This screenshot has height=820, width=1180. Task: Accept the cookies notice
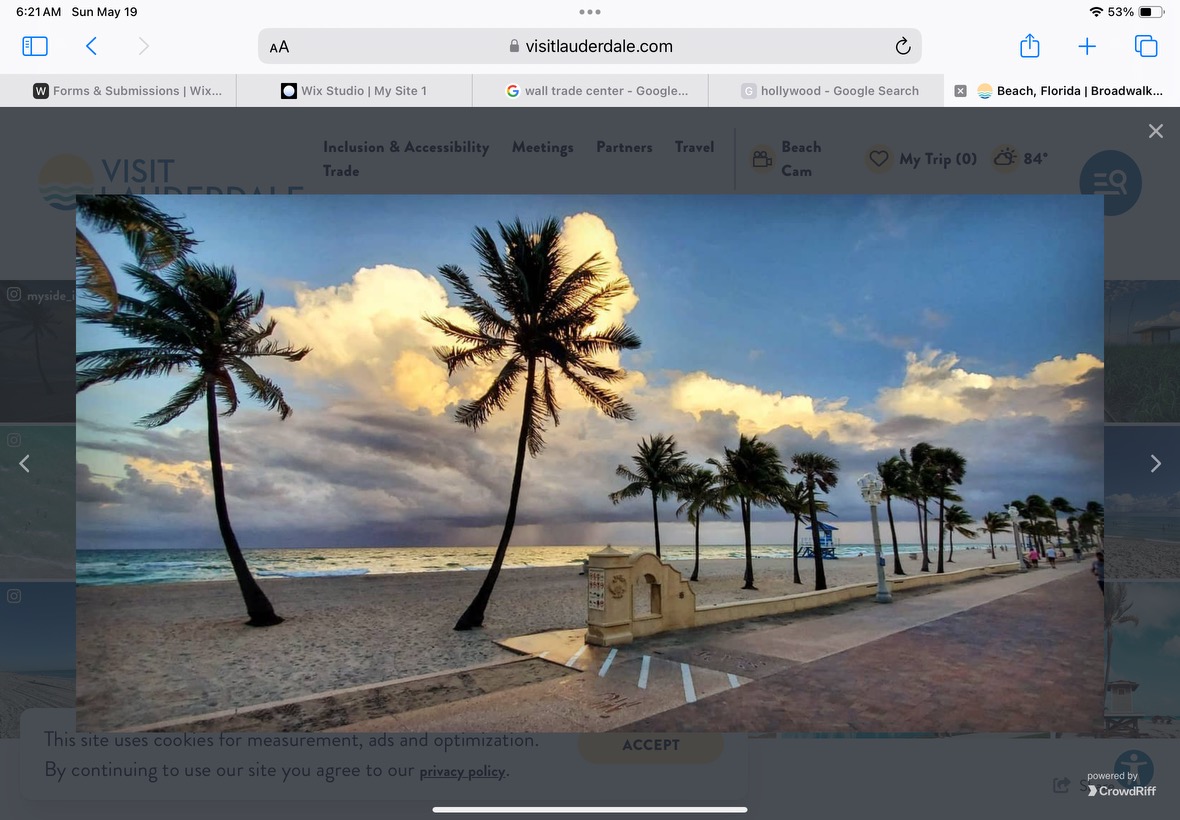click(651, 745)
